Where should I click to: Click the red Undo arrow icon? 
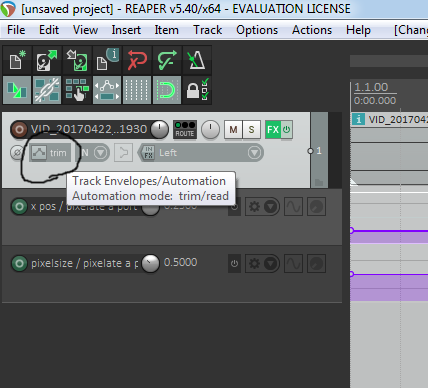tap(137, 60)
